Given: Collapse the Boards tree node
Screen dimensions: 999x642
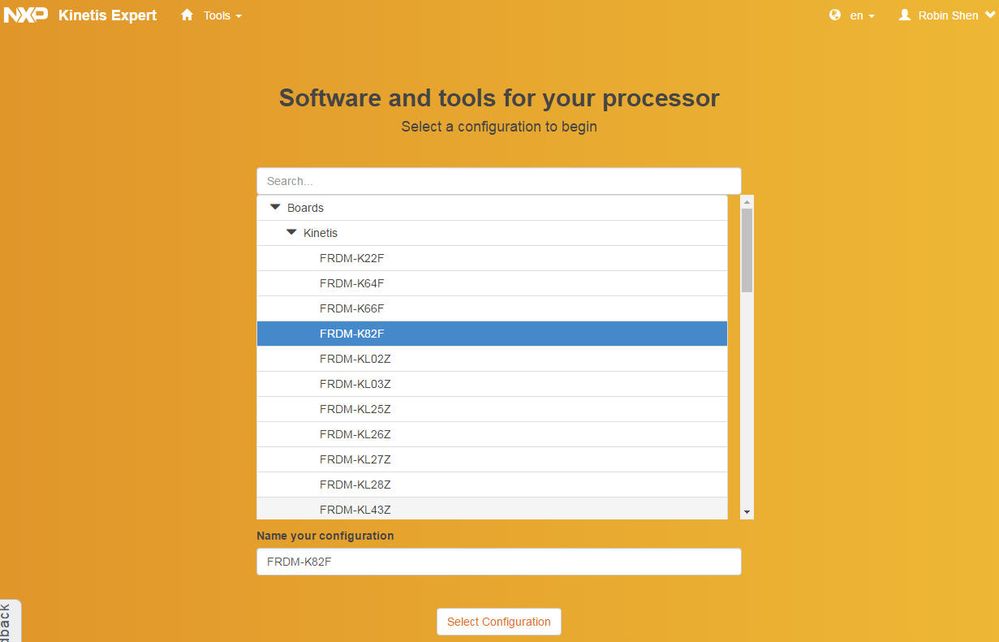Looking at the screenshot, I should [275, 207].
